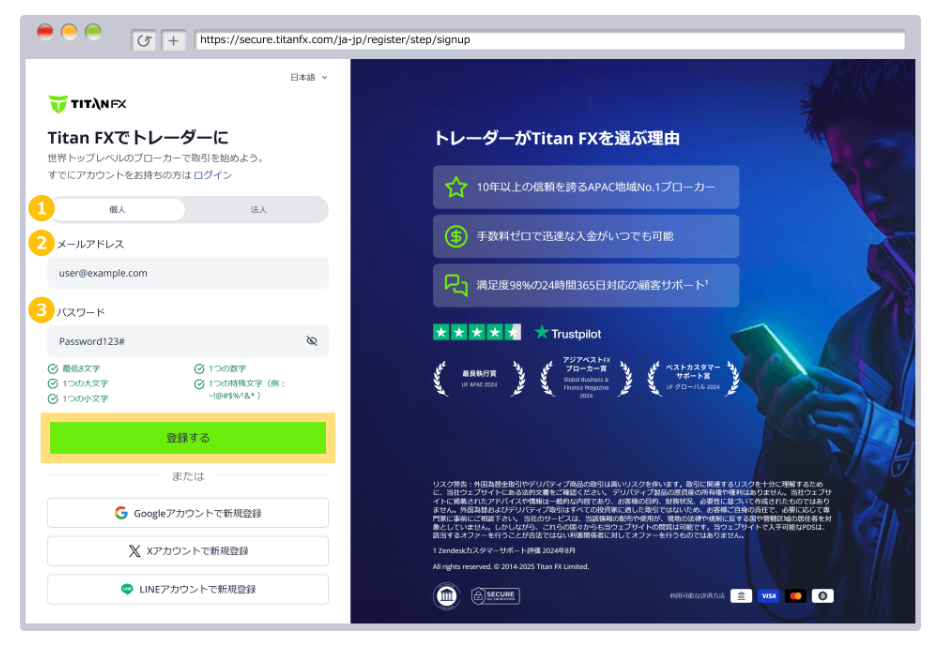Open a new tab with plus icon
946x656 pixels.
173,40
